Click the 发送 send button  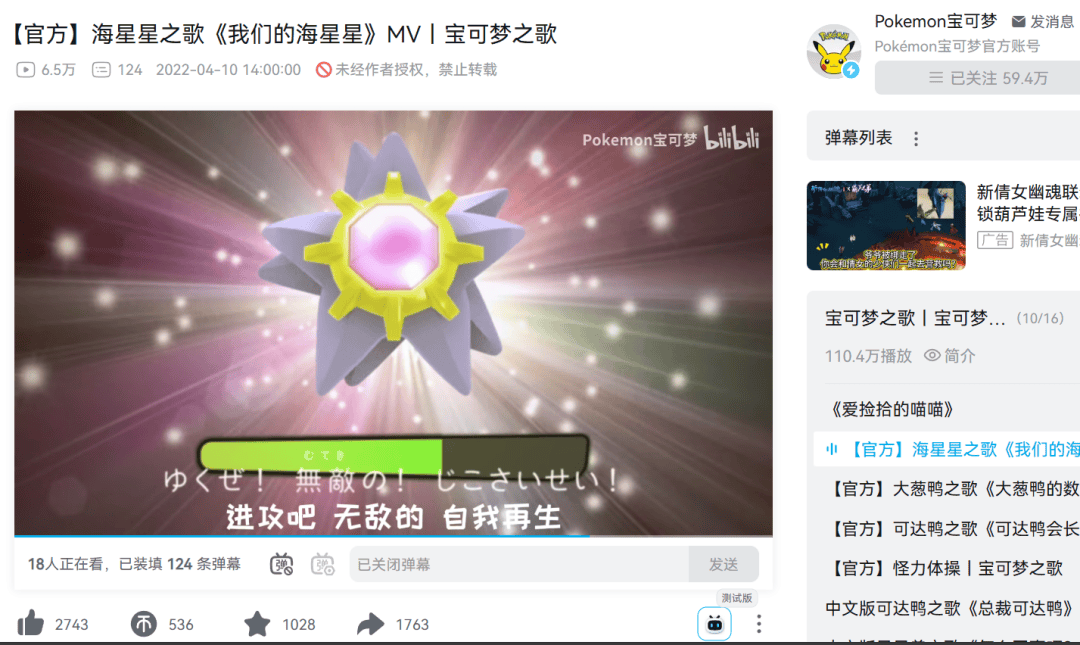tap(723, 564)
